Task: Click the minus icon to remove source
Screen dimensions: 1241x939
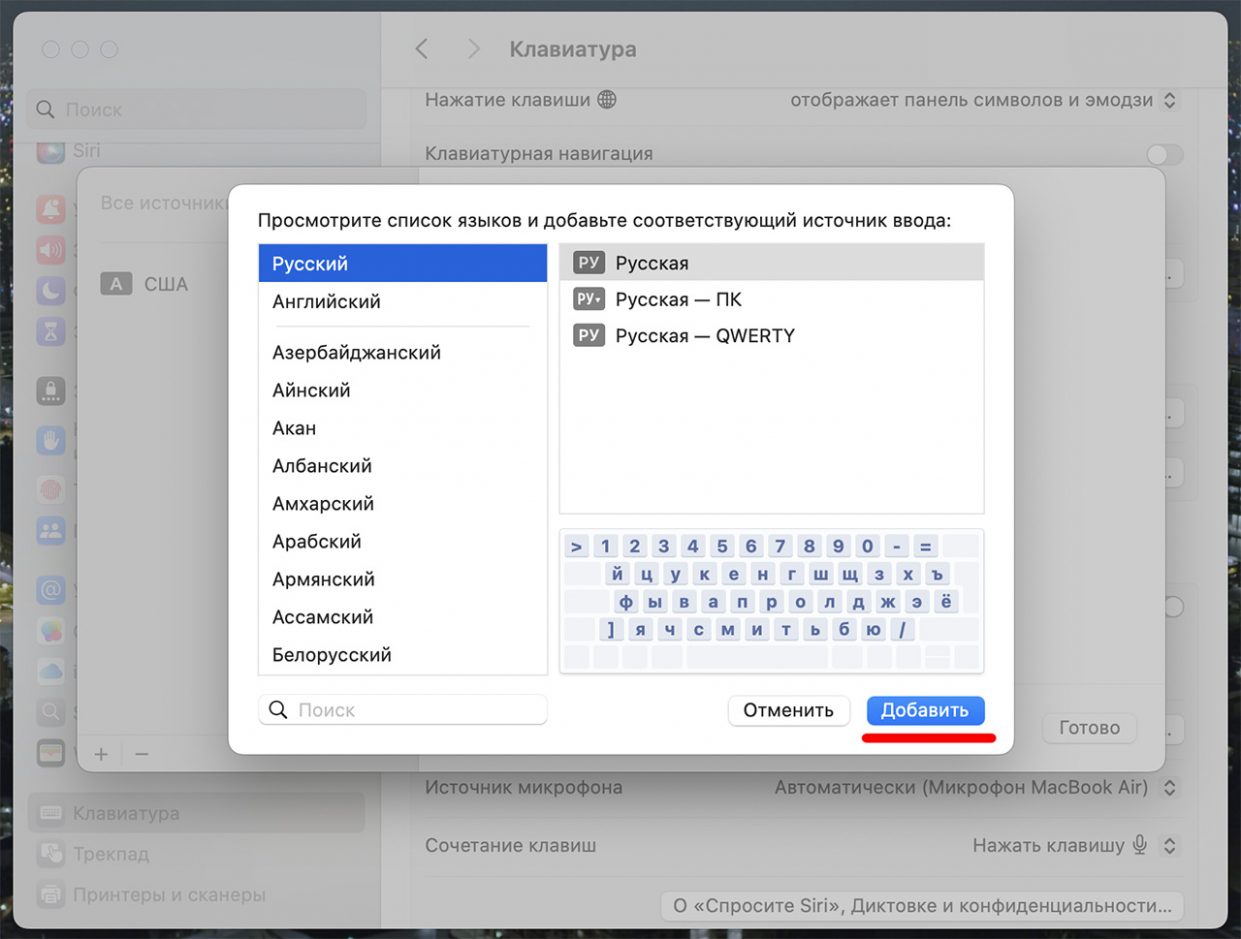Action: (x=141, y=753)
